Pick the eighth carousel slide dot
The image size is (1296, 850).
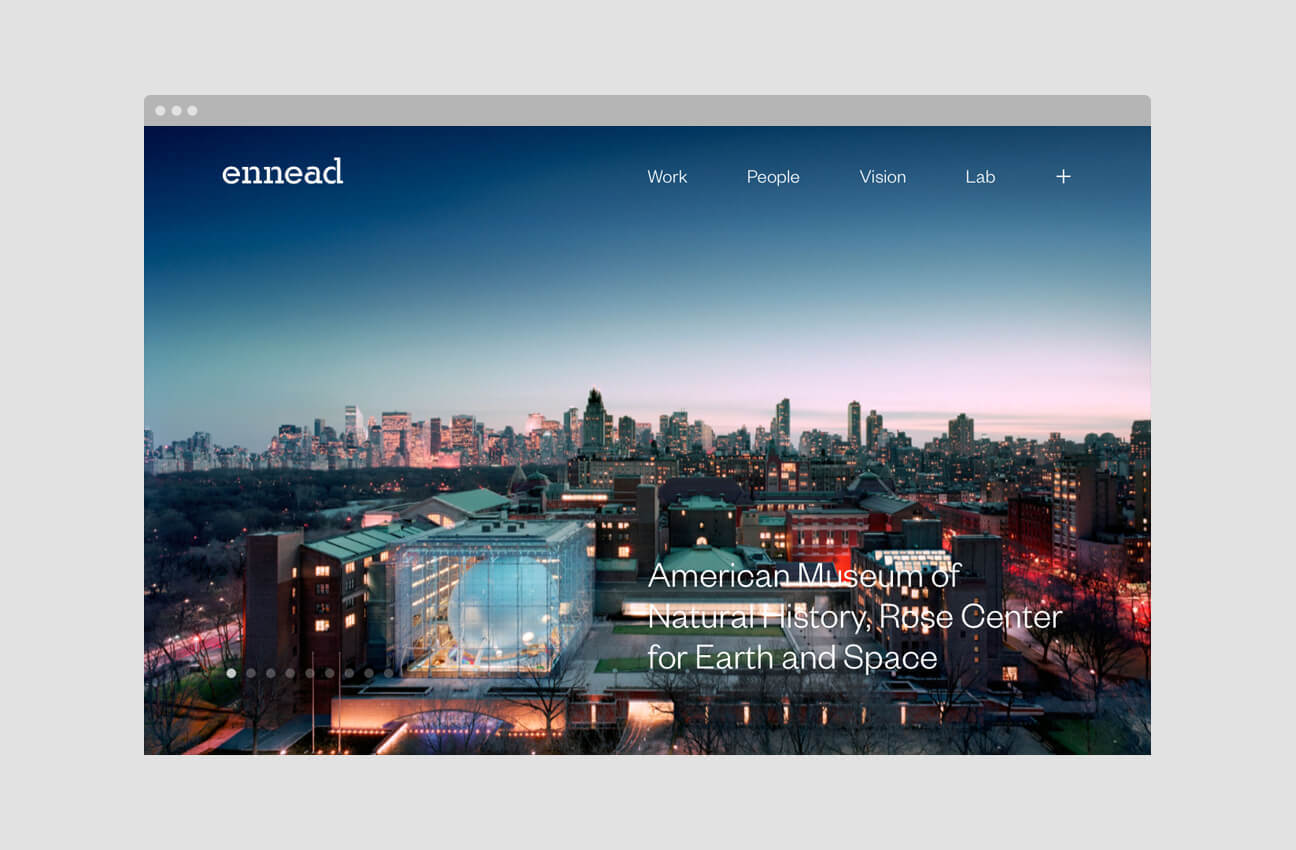[x=369, y=673]
